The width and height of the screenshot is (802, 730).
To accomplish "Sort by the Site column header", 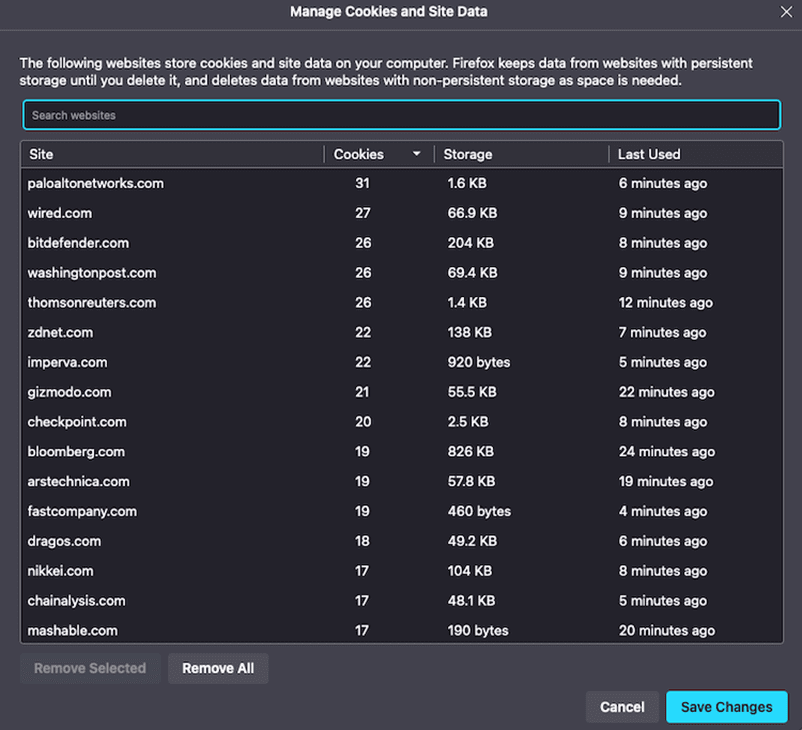I will [170, 154].
